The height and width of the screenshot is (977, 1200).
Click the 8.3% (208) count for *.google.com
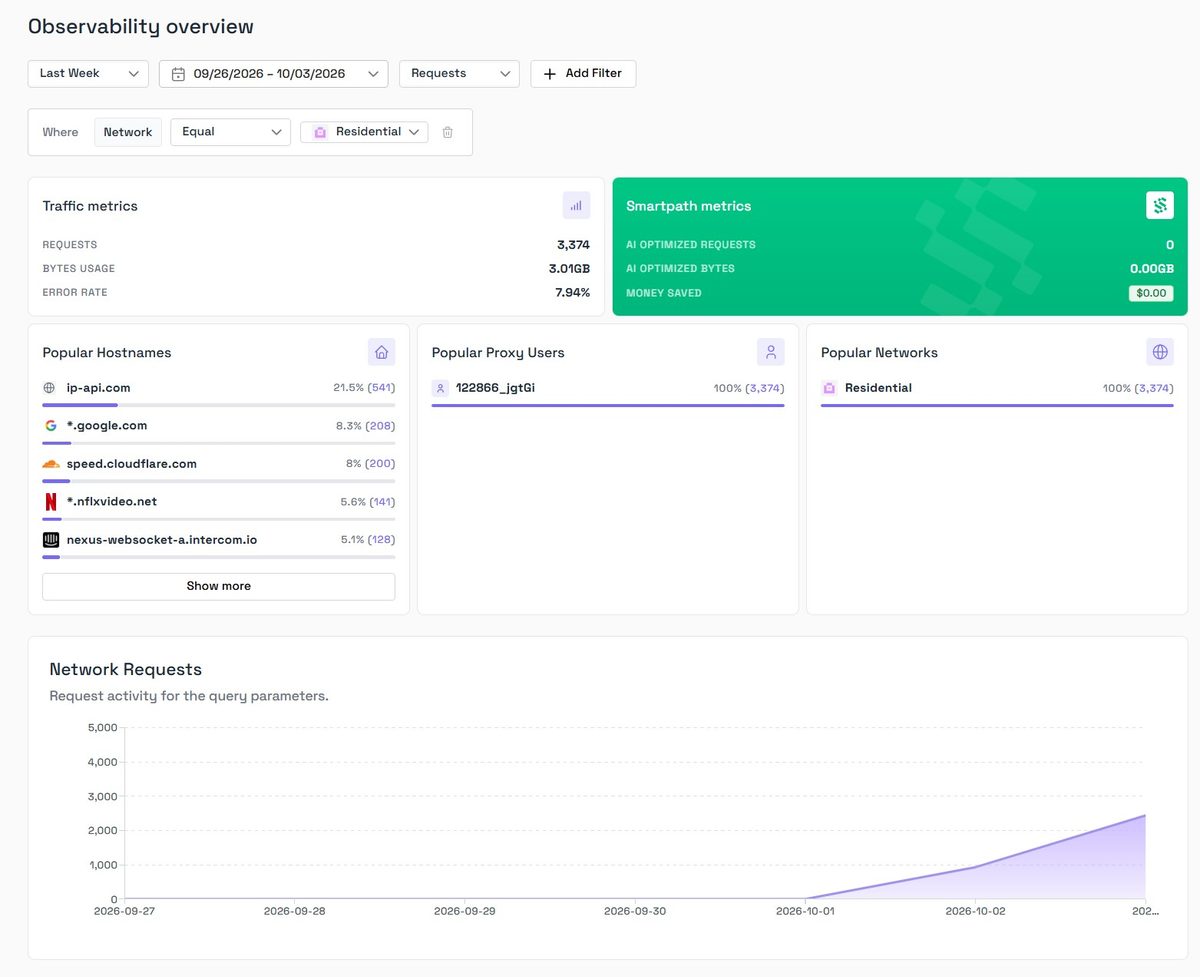[x=365, y=426]
